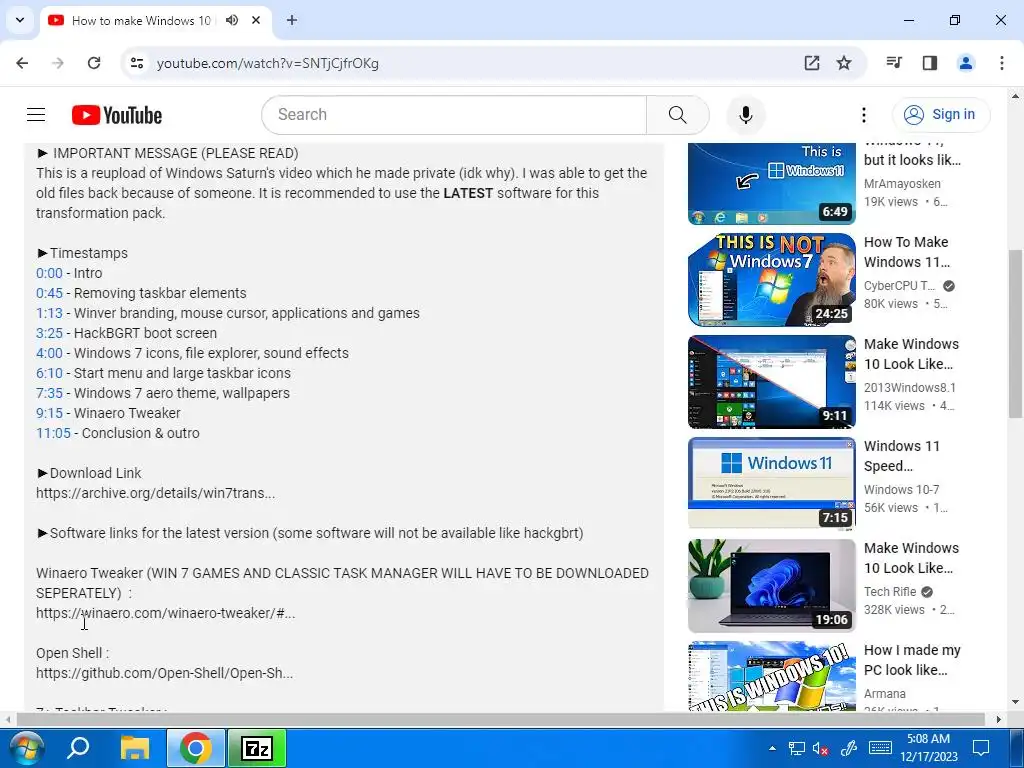Open the page in app icon
Screen dimensions: 1024x768
click(x=812, y=63)
